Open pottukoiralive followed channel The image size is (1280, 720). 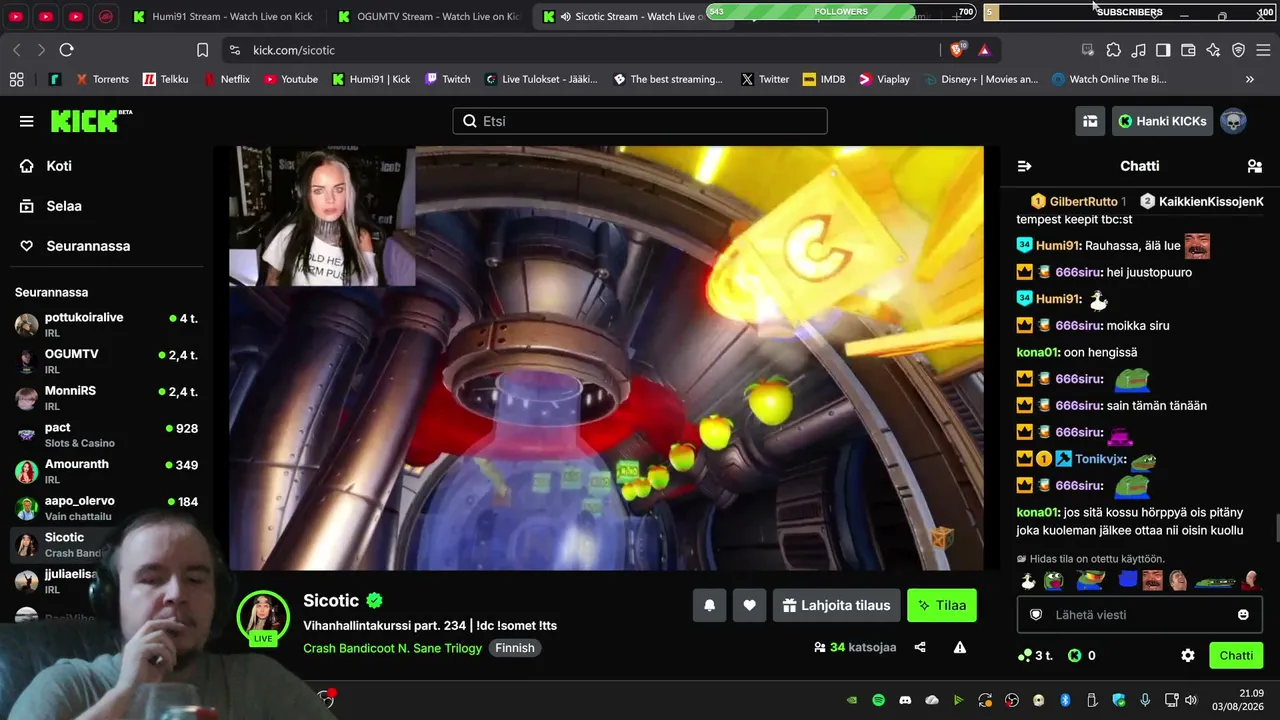[106, 324]
